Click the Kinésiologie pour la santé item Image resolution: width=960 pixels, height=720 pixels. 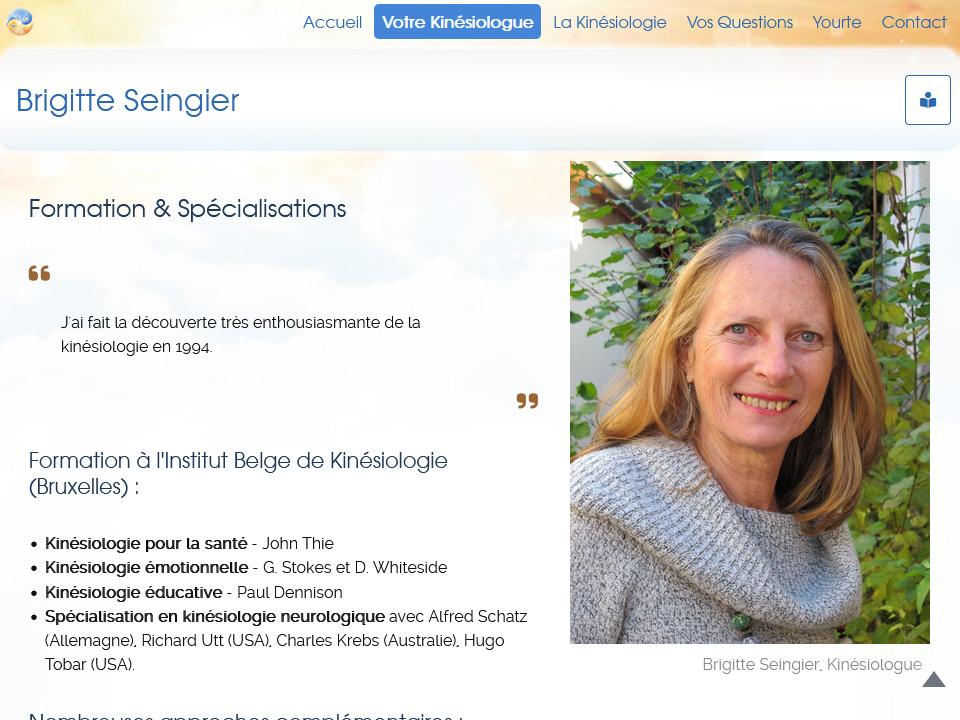click(189, 543)
